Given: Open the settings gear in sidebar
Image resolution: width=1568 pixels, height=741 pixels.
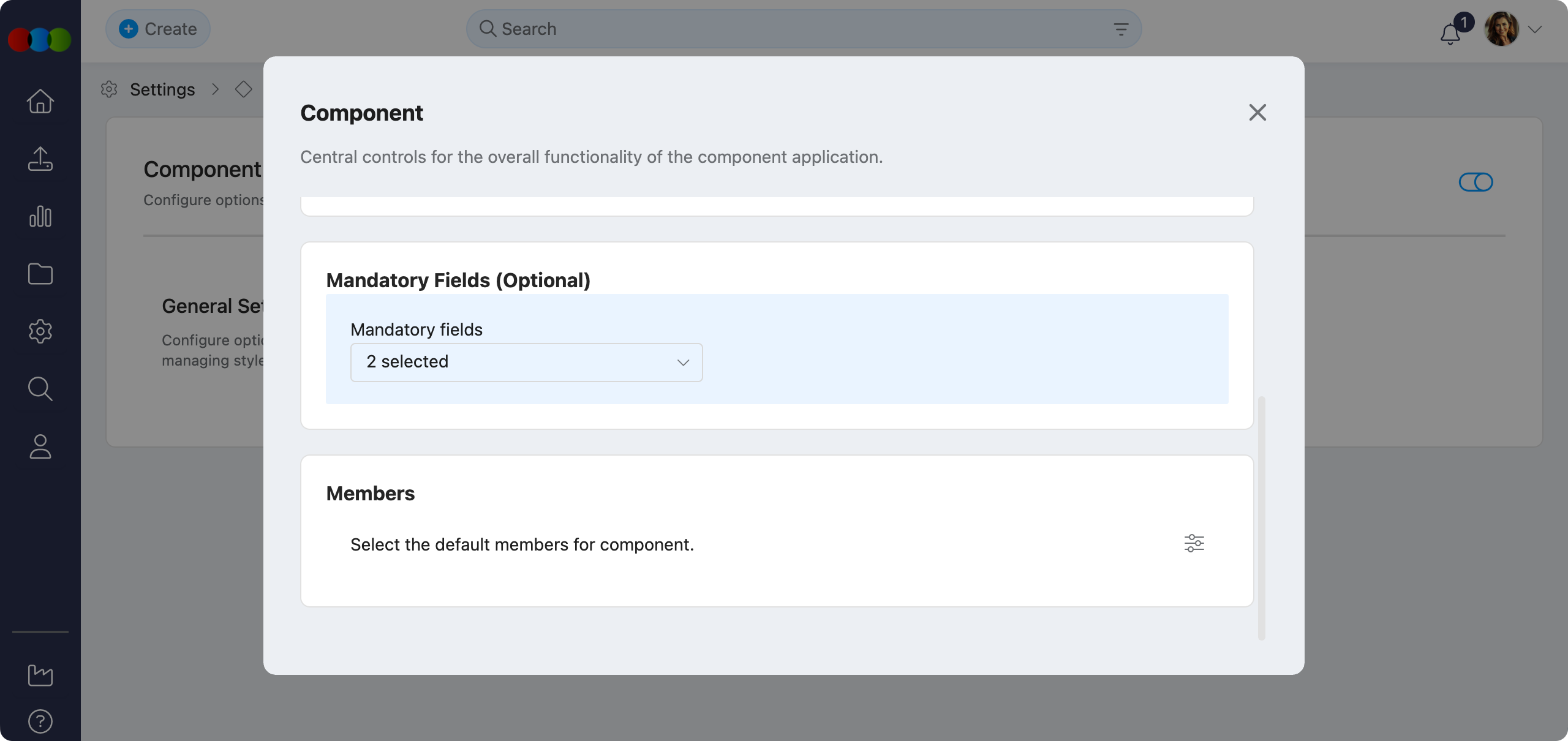Looking at the screenshot, I should click(40, 331).
